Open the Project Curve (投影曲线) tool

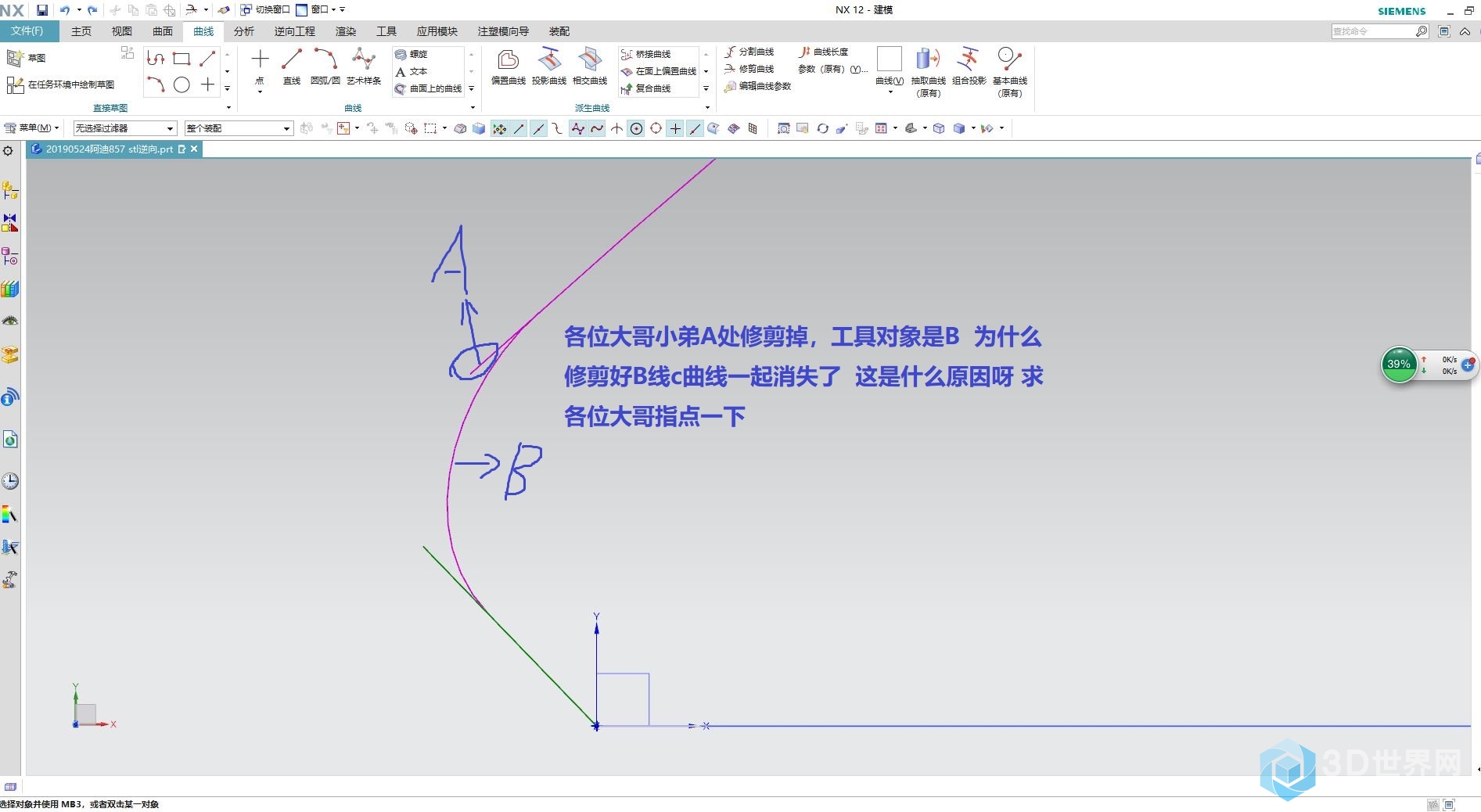pyautogui.click(x=549, y=66)
